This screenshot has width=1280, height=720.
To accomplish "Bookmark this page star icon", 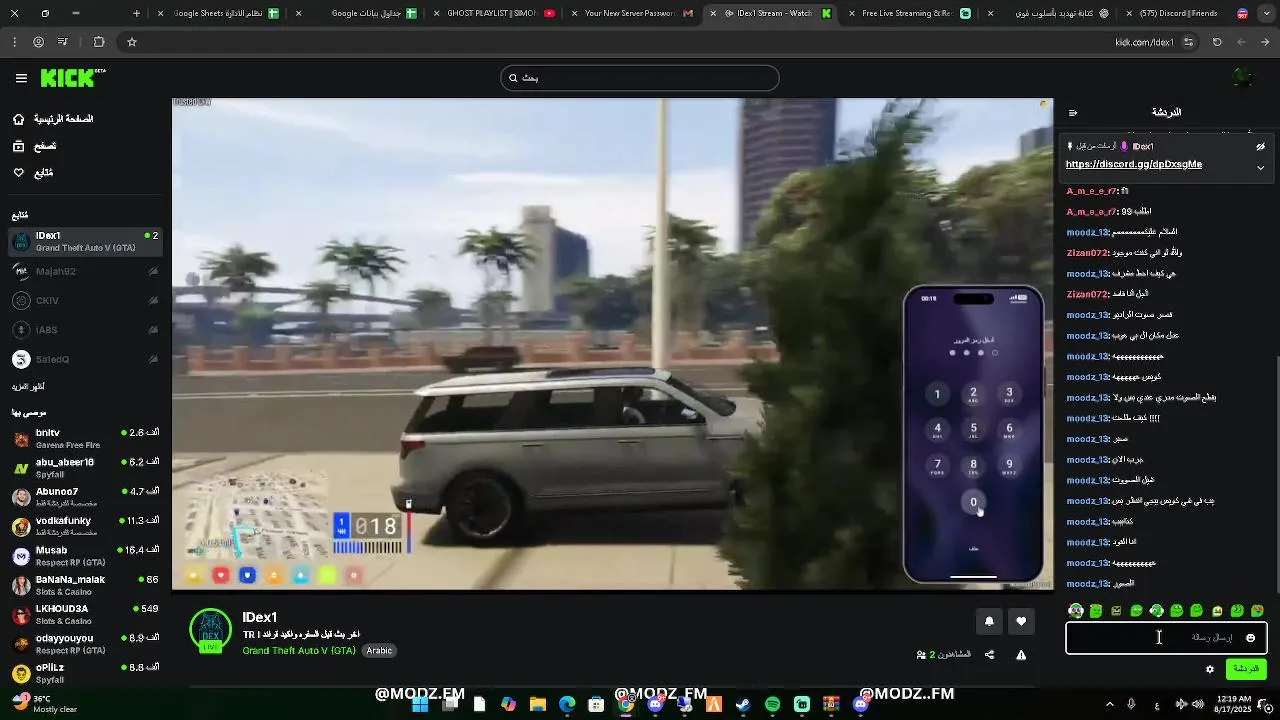I will point(131,42).
